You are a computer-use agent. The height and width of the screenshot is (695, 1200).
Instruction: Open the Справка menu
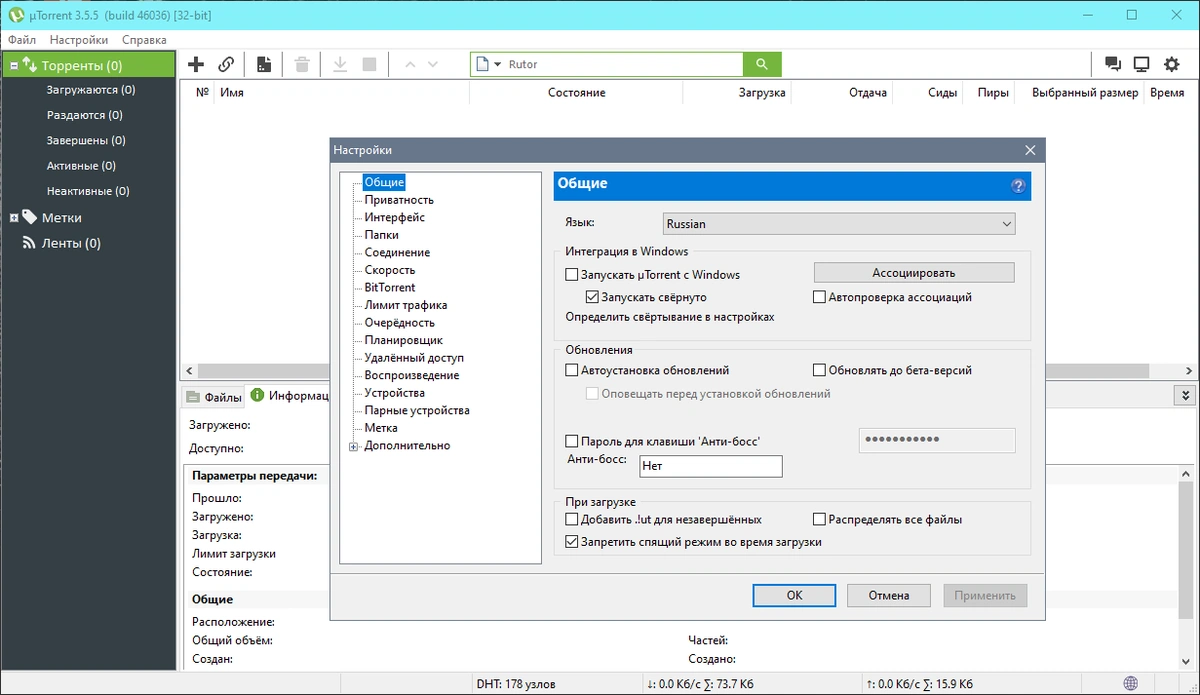[144, 40]
